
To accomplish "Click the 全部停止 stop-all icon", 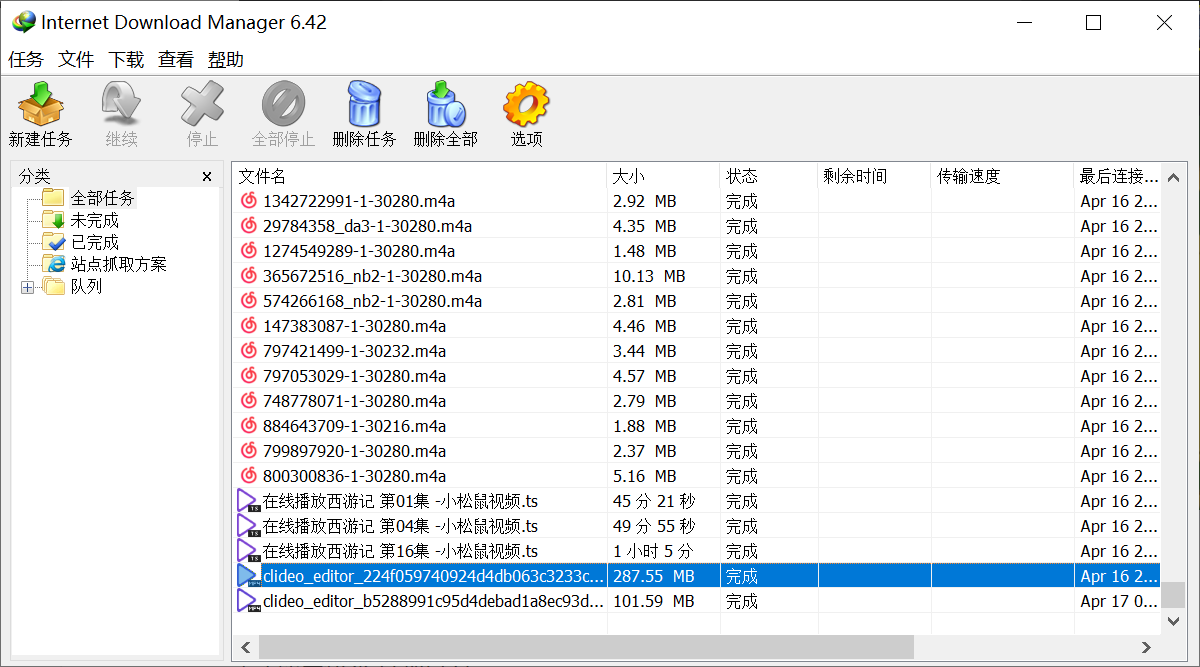I will 283,103.
